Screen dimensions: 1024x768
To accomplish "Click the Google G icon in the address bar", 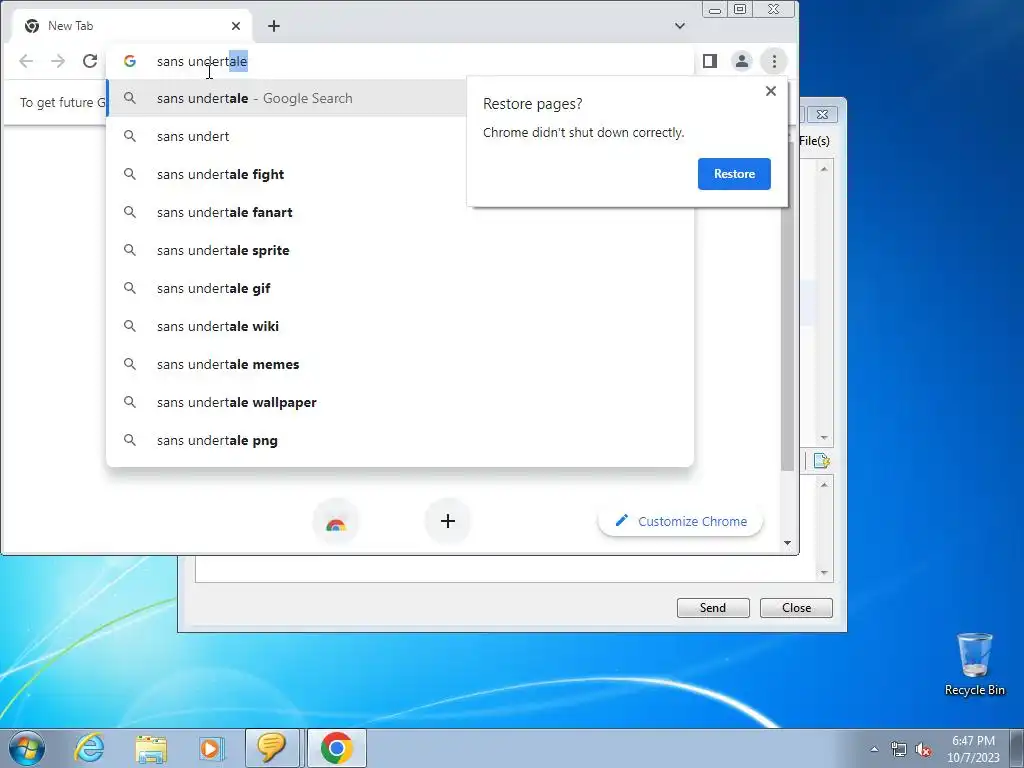I will 130,61.
